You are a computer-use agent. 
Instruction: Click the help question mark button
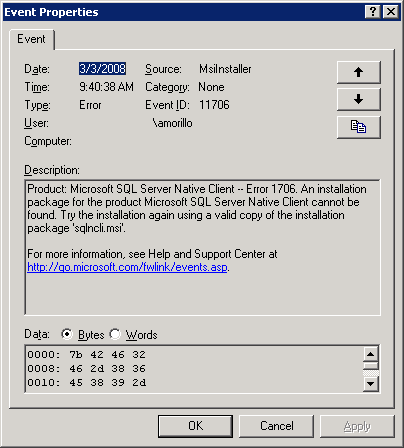(x=373, y=12)
